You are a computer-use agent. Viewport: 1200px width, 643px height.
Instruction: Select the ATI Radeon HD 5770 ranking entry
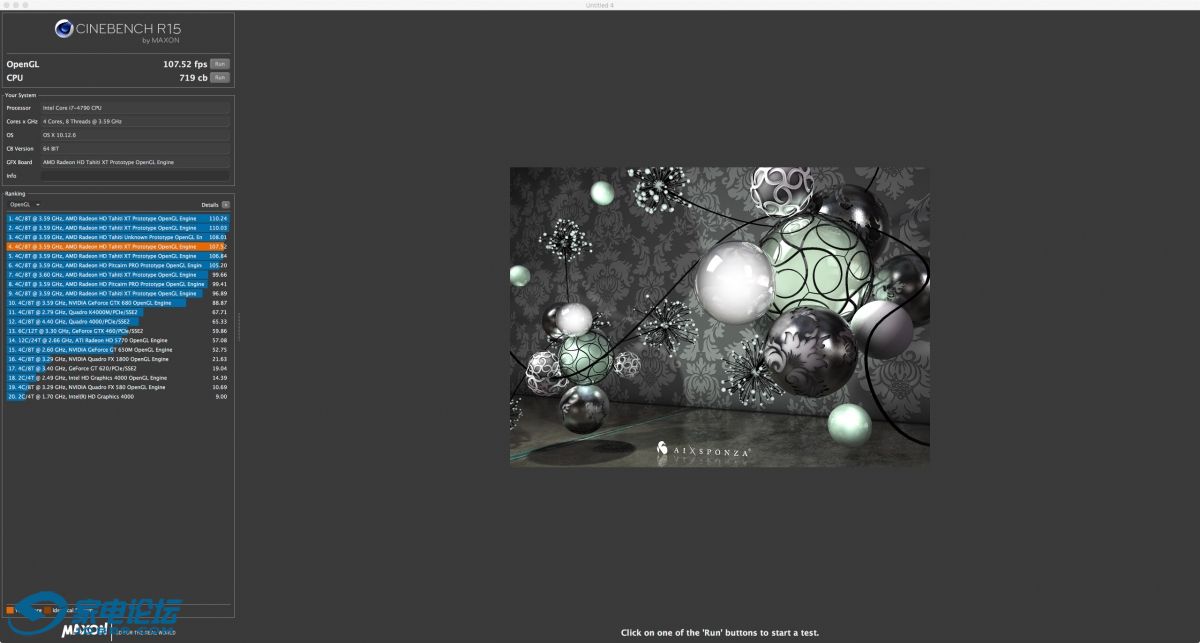click(x=90, y=340)
